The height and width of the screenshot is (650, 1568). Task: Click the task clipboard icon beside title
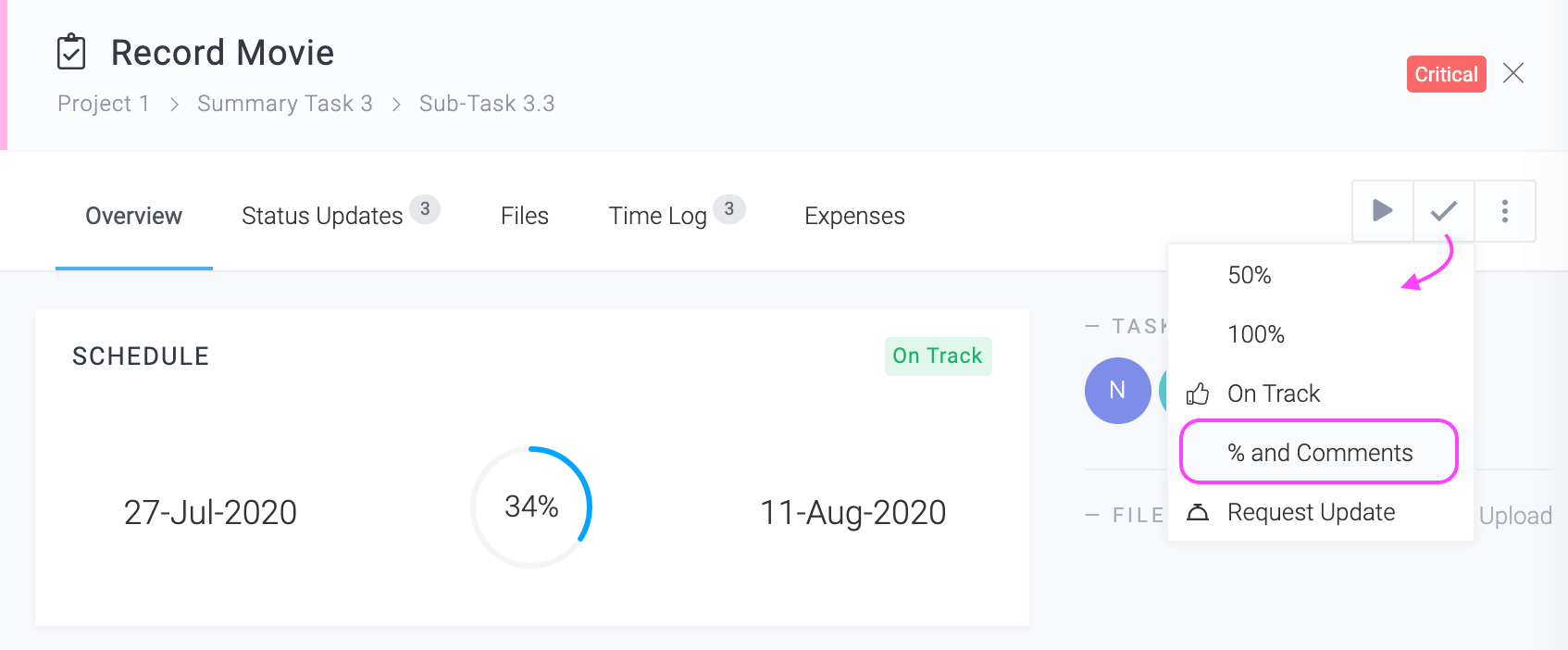[71, 53]
